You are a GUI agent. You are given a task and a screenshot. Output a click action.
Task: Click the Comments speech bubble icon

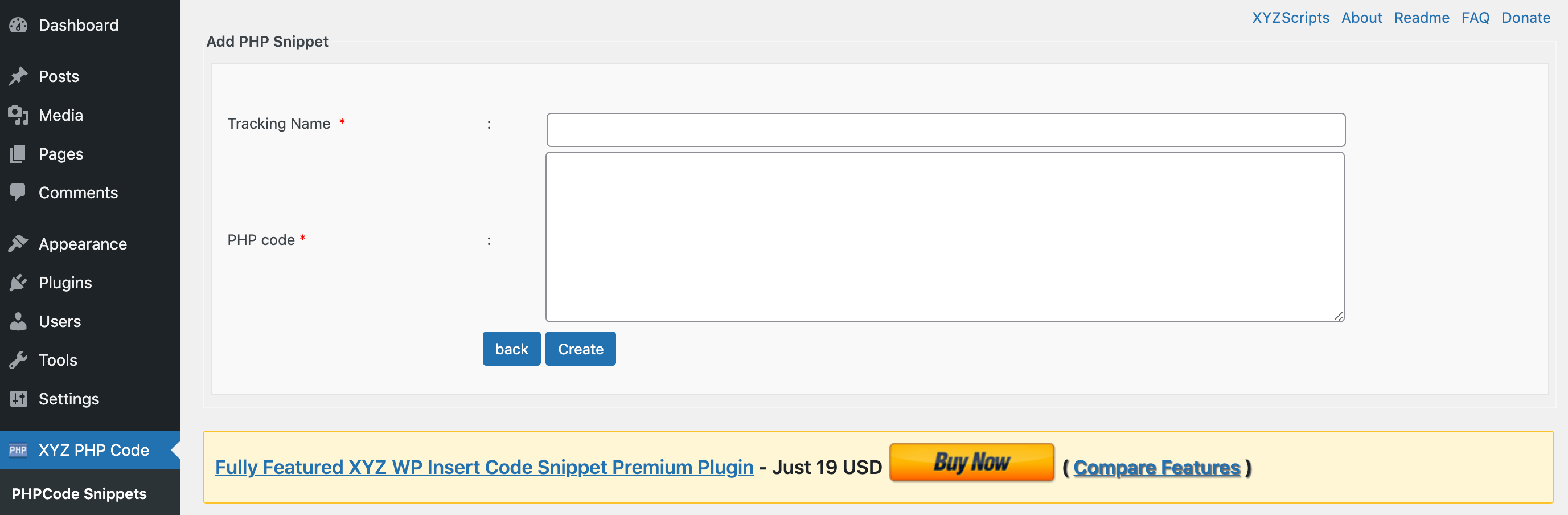click(x=18, y=193)
